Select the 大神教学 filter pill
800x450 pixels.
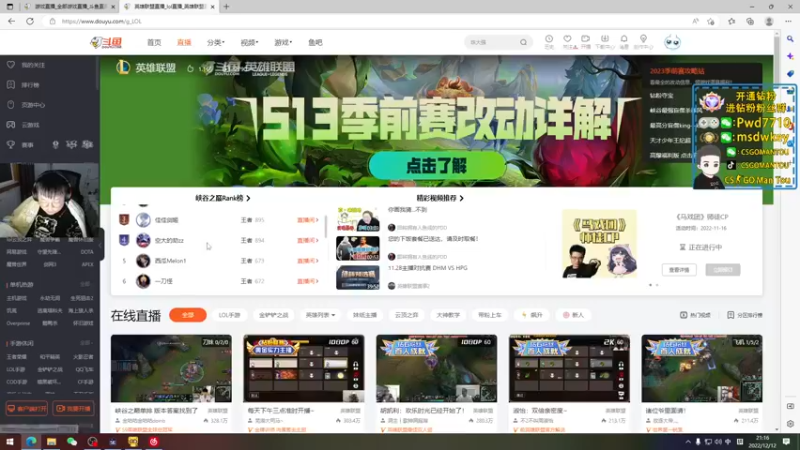tap(448, 315)
